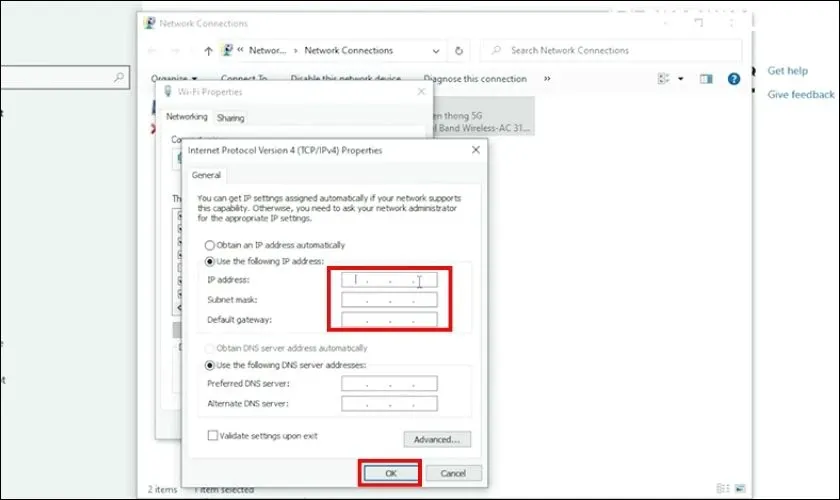The image size is (840, 500).
Task: Cancel the IPv4 Properties dialog
Action: tap(453, 473)
